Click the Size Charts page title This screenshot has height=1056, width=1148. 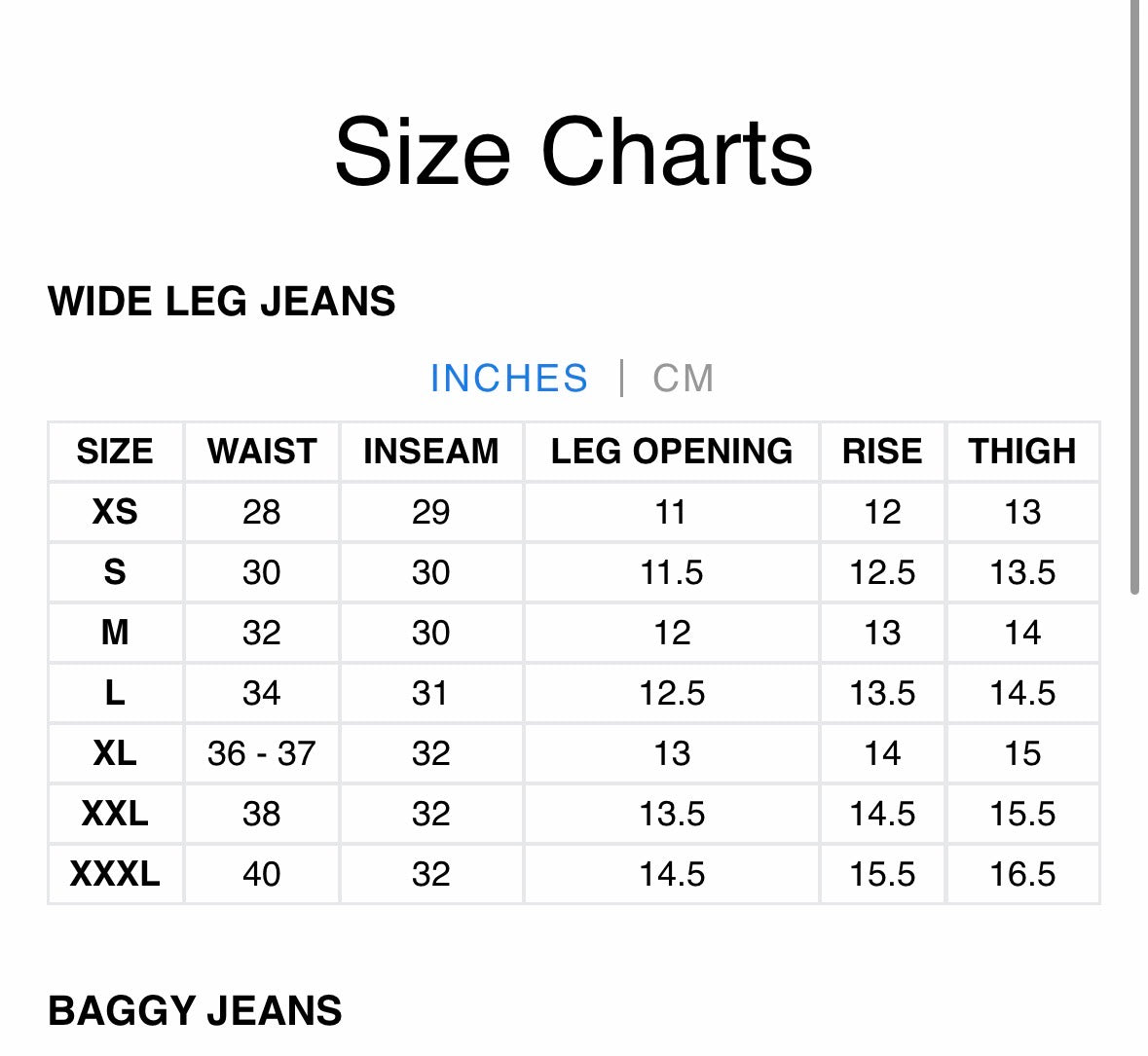[574, 152]
